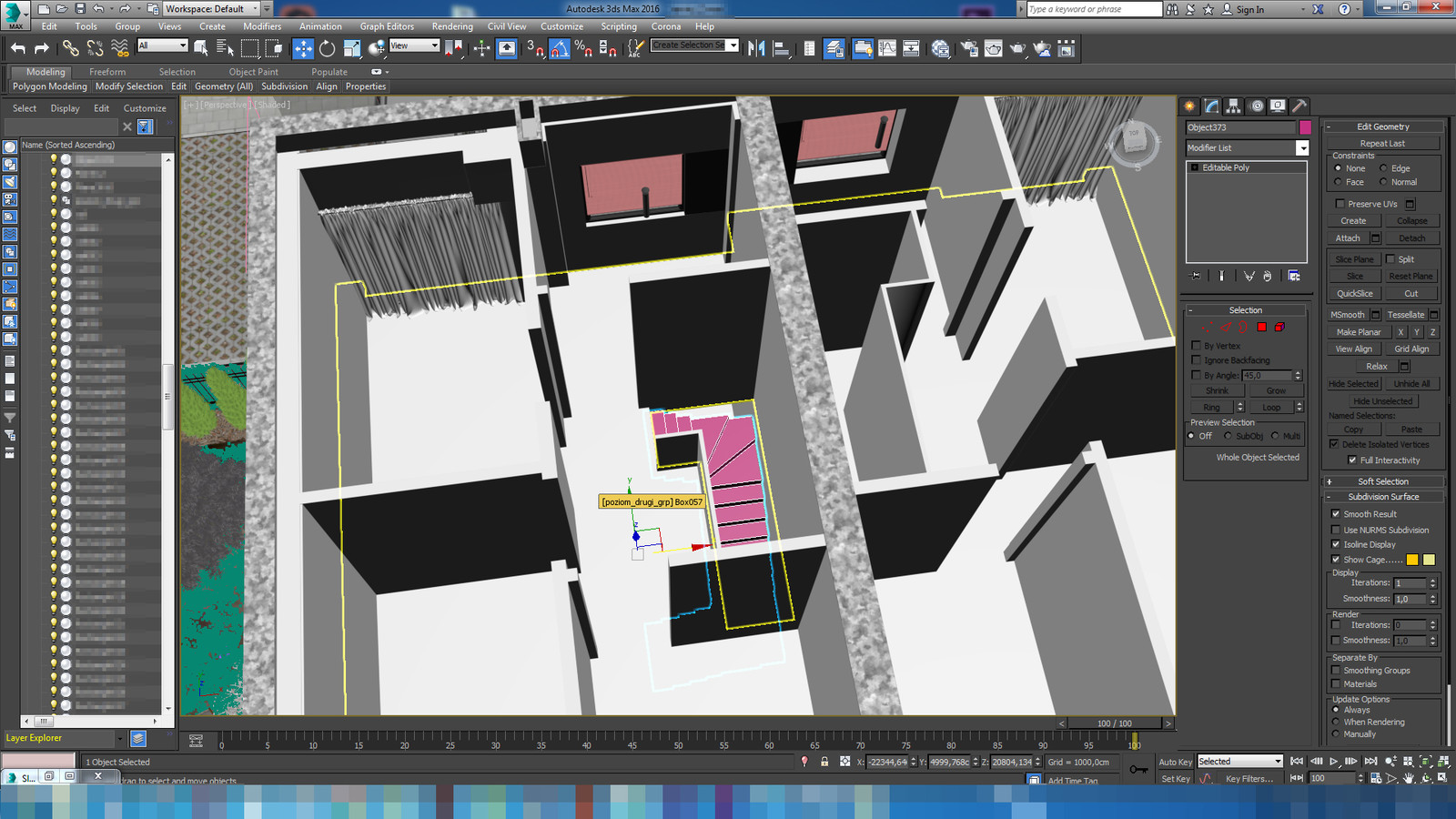Toggle Full Interactivity checkbox
1456x819 pixels.
coord(1352,460)
